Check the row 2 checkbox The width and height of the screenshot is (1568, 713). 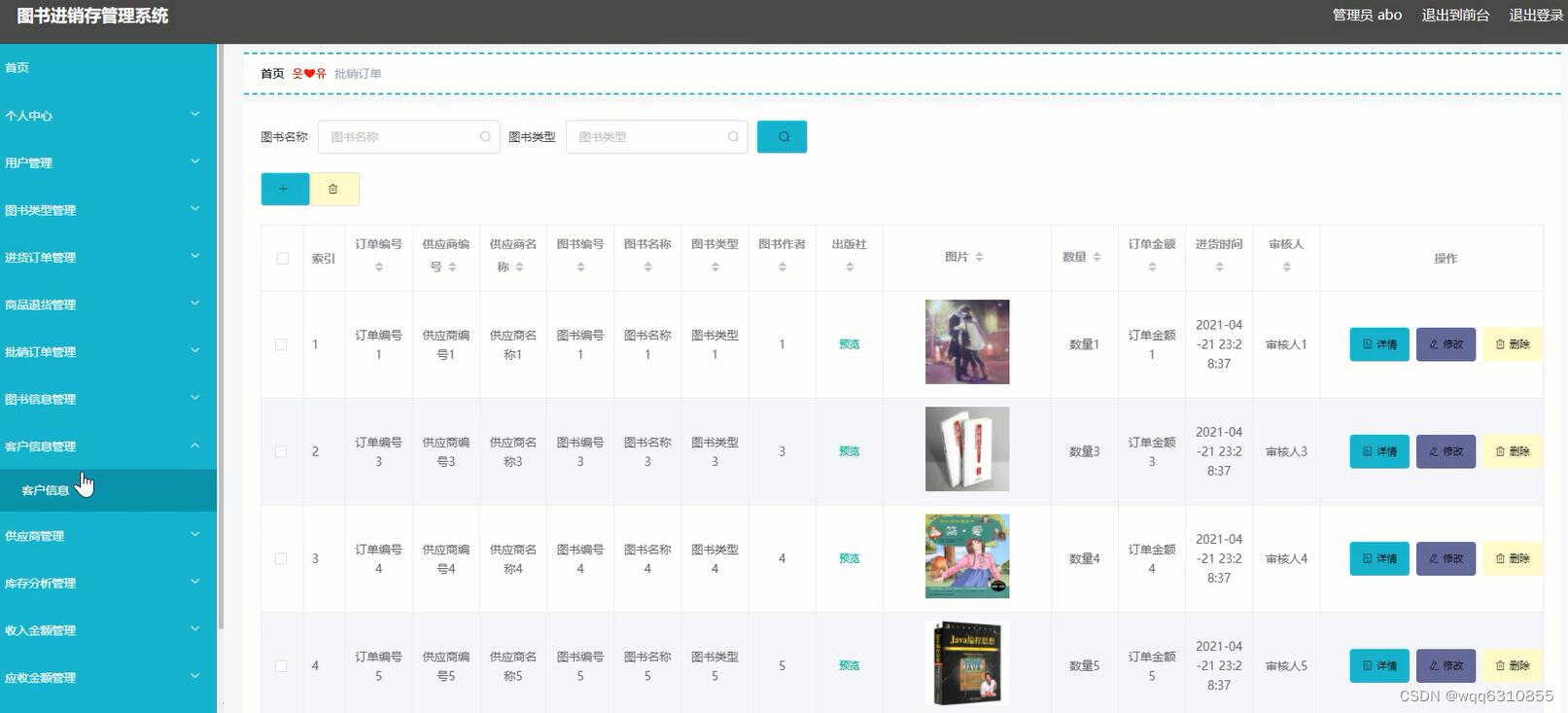coord(281,451)
